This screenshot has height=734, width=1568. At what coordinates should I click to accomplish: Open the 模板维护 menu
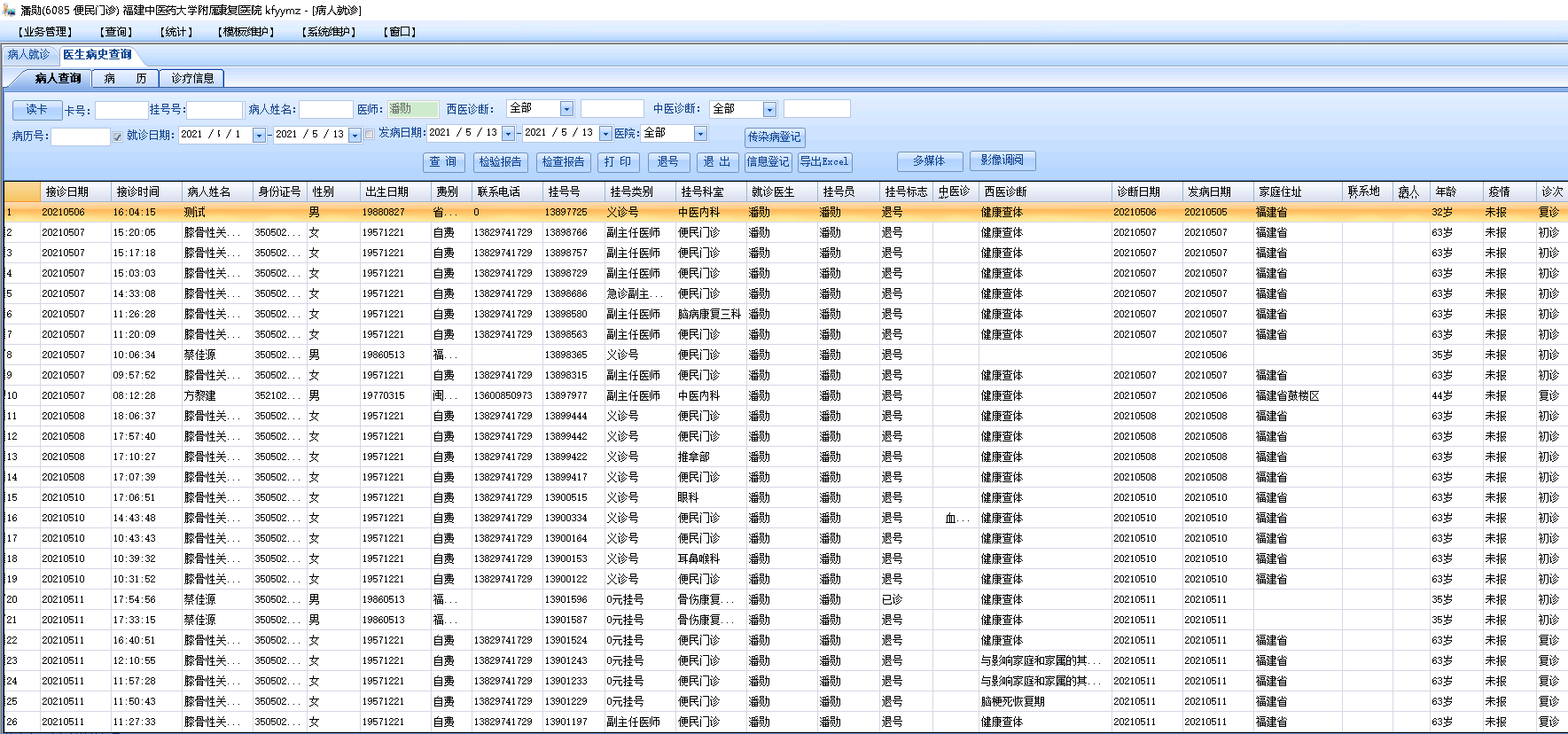(x=246, y=32)
